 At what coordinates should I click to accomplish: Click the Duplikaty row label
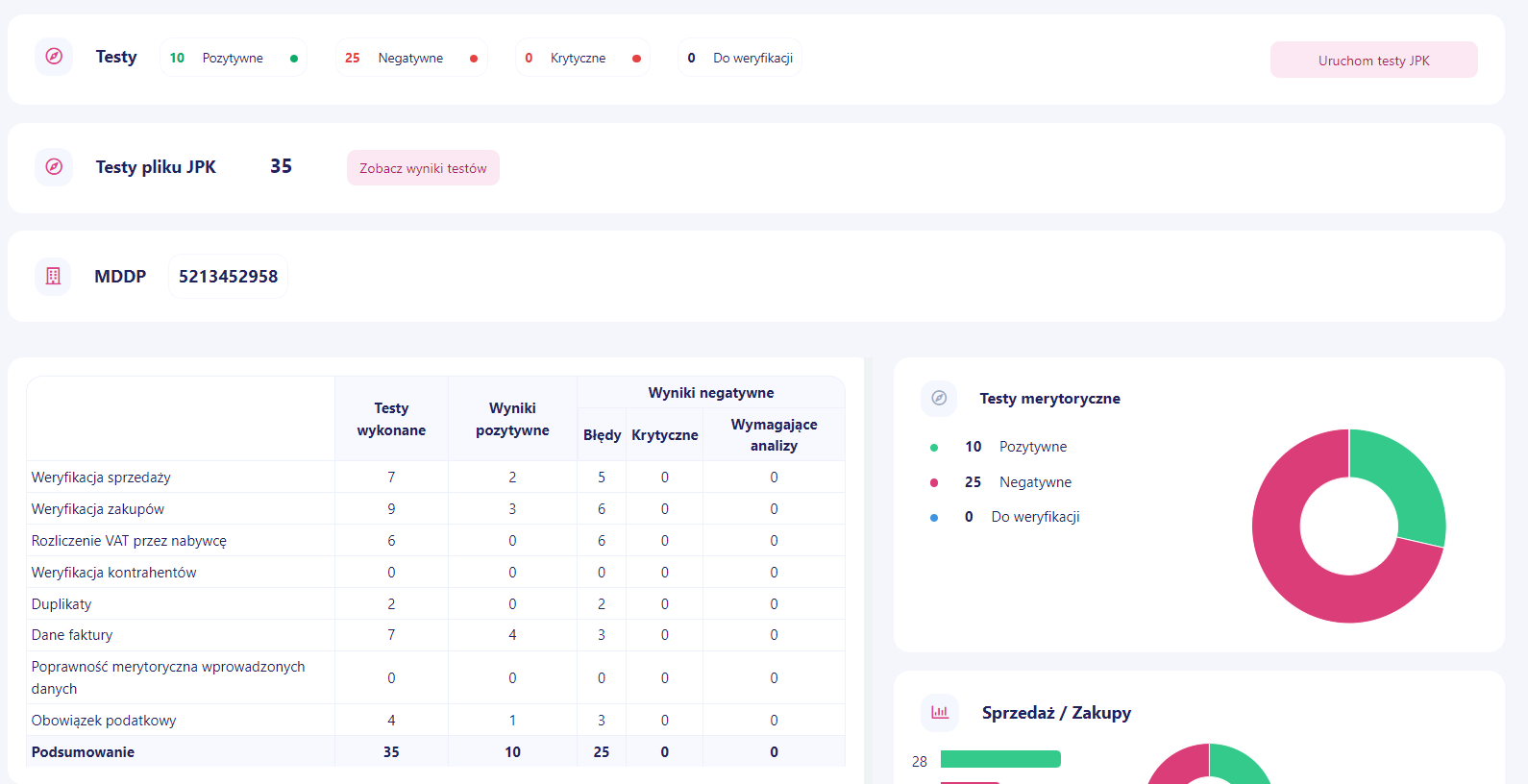pyautogui.click(x=62, y=604)
